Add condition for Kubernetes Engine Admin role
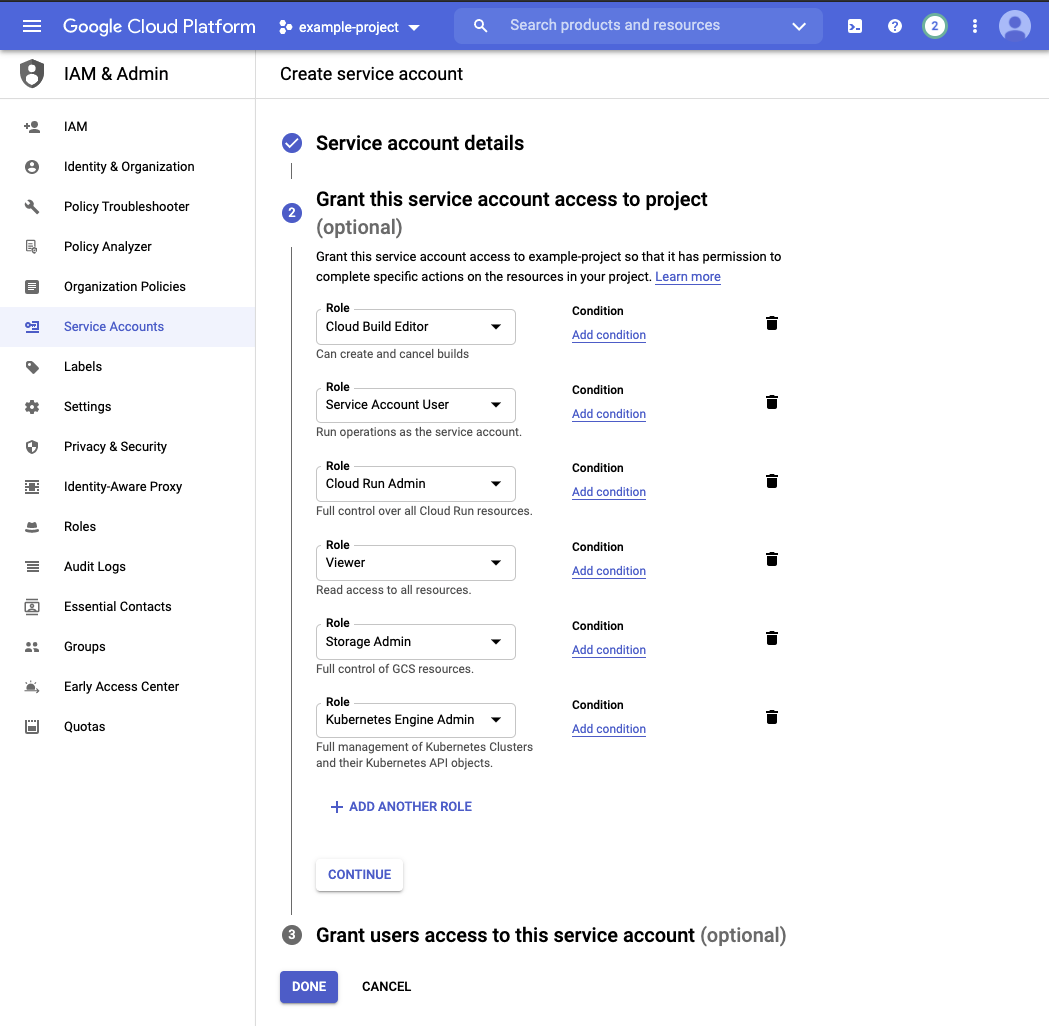 click(x=609, y=728)
